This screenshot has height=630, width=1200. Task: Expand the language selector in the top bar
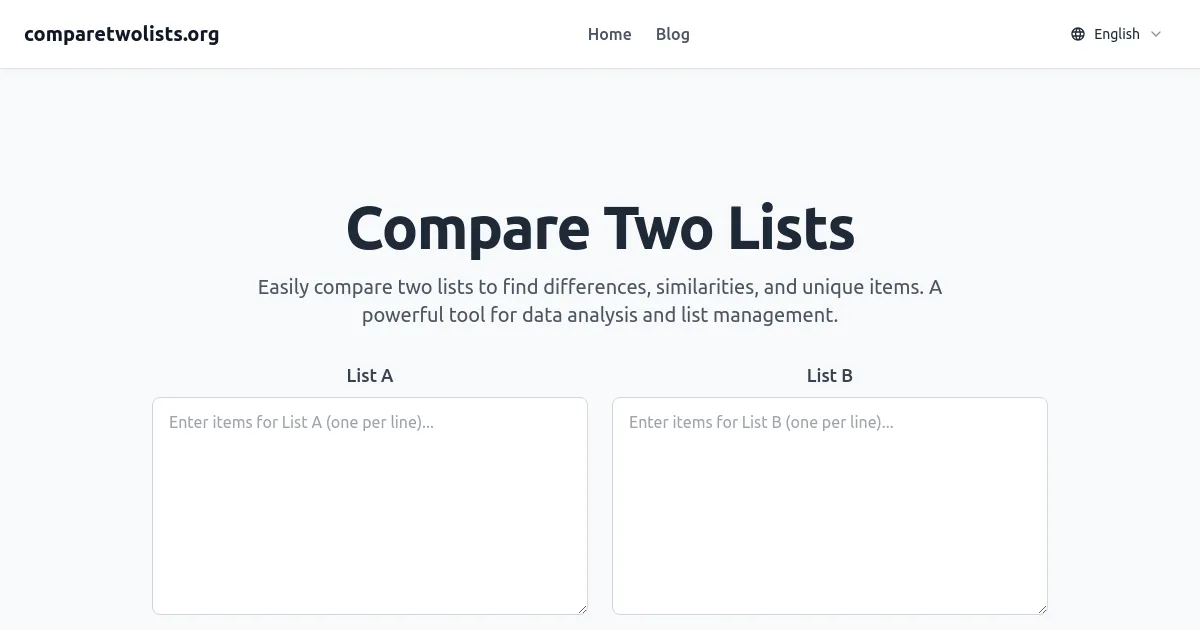1115,33
